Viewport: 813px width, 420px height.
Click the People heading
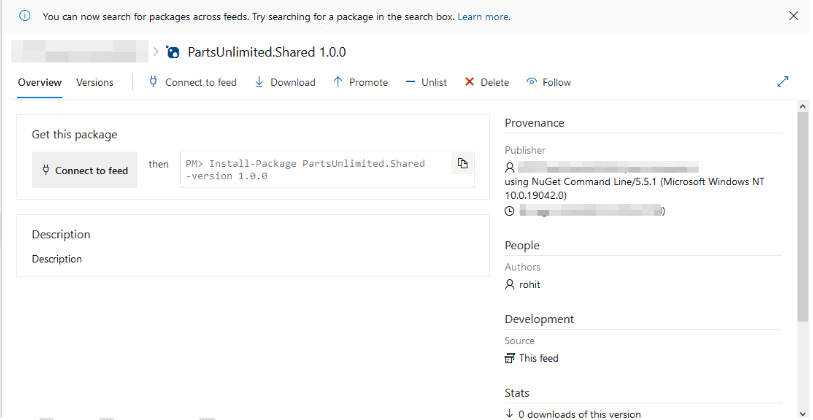522,245
